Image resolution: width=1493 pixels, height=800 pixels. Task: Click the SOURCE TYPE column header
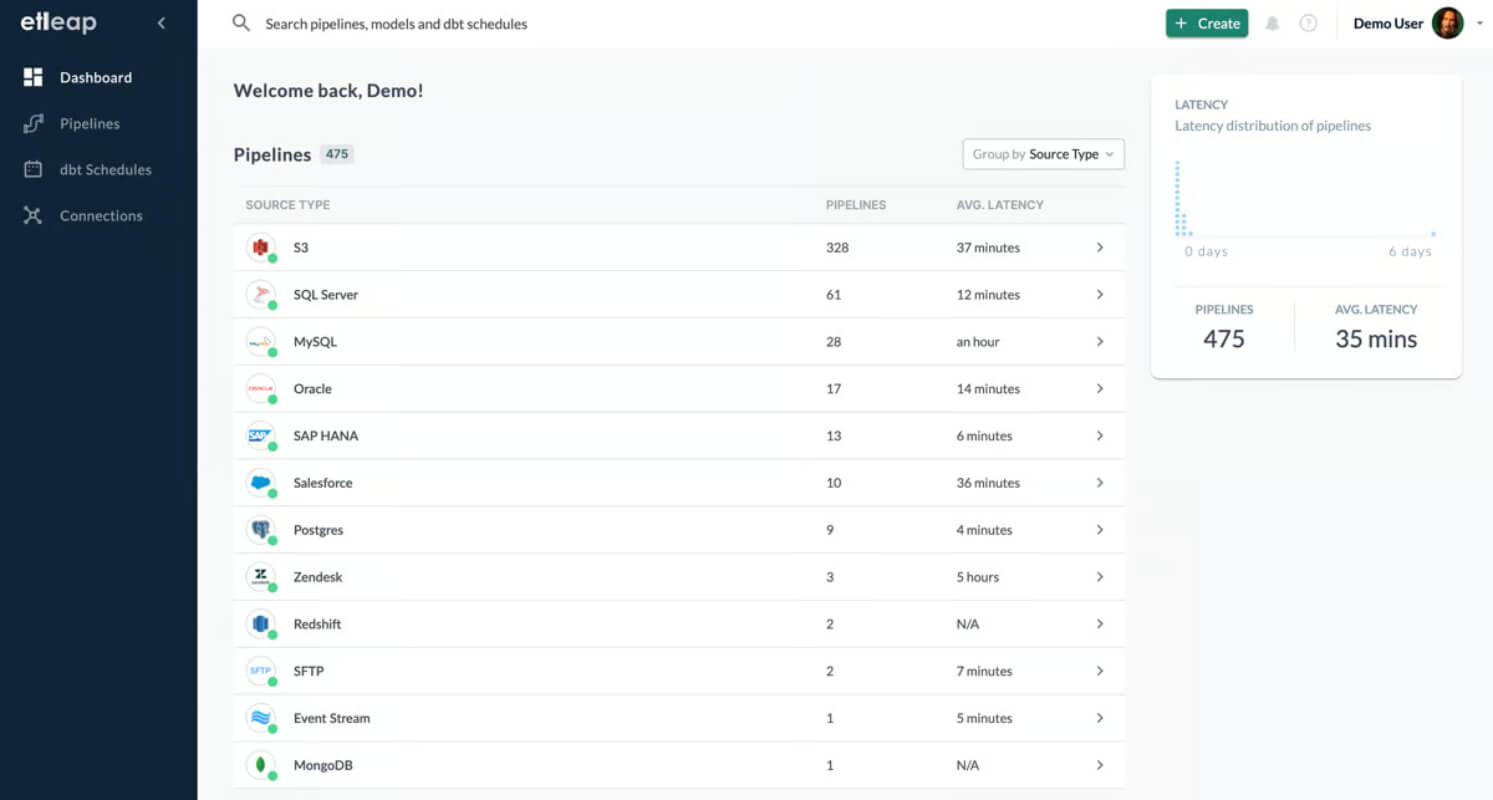288,204
